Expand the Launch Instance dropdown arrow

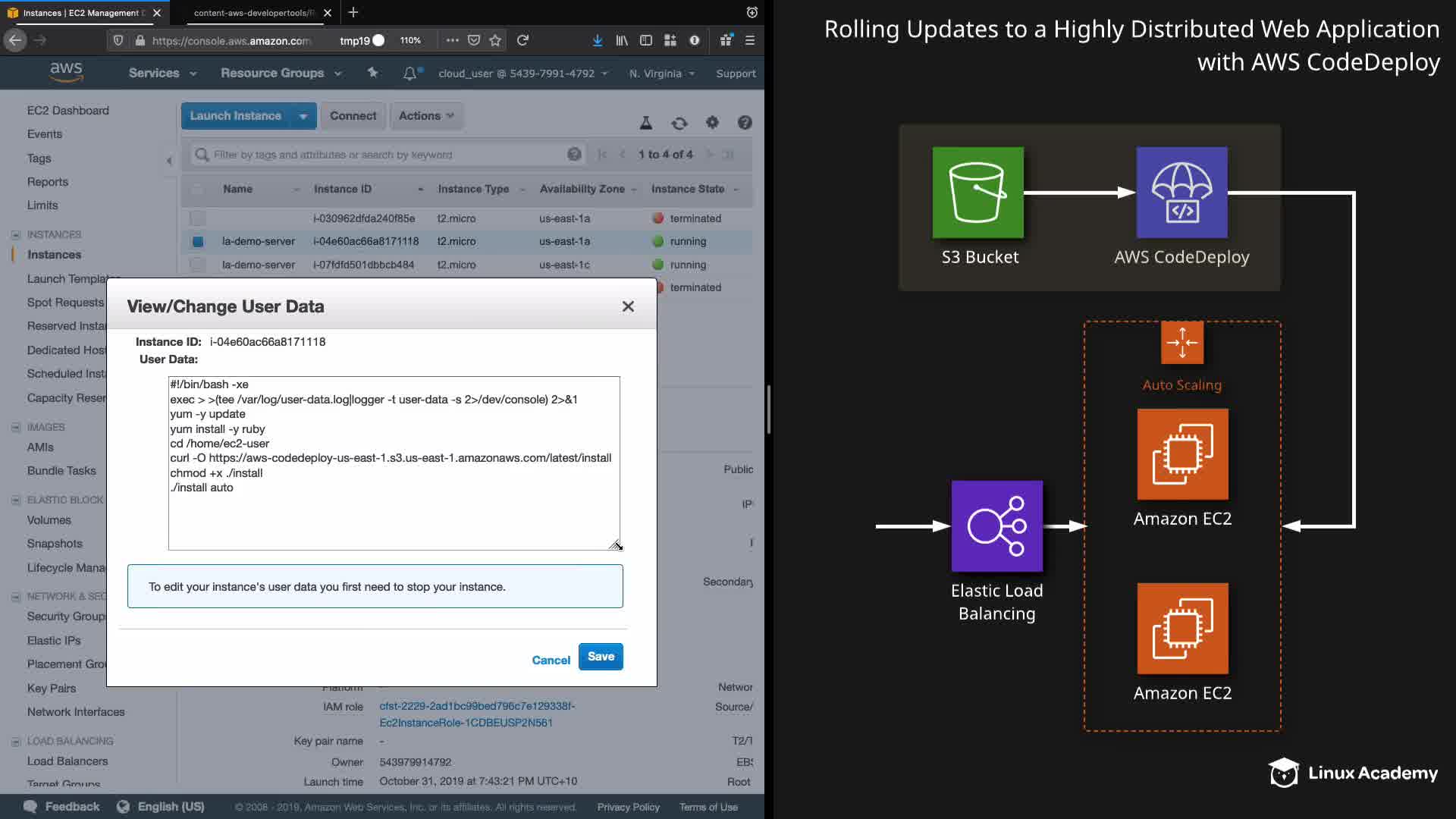pyautogui.click(x=303, y=116)
